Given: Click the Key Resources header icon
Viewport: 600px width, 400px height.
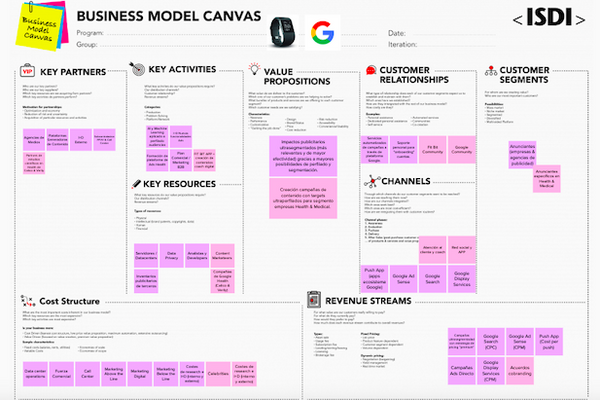Looking at the screenshot, I should coord(136,186).
